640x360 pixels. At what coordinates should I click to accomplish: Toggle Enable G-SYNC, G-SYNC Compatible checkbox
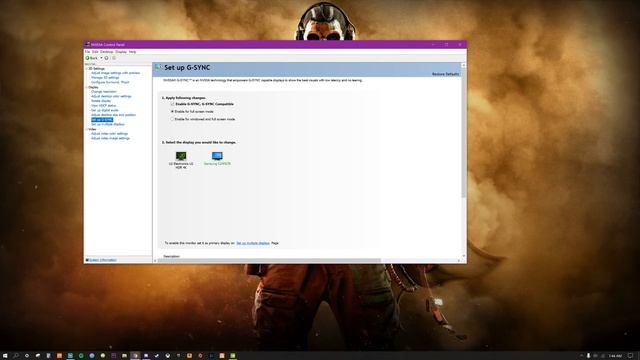pos(172,104)
